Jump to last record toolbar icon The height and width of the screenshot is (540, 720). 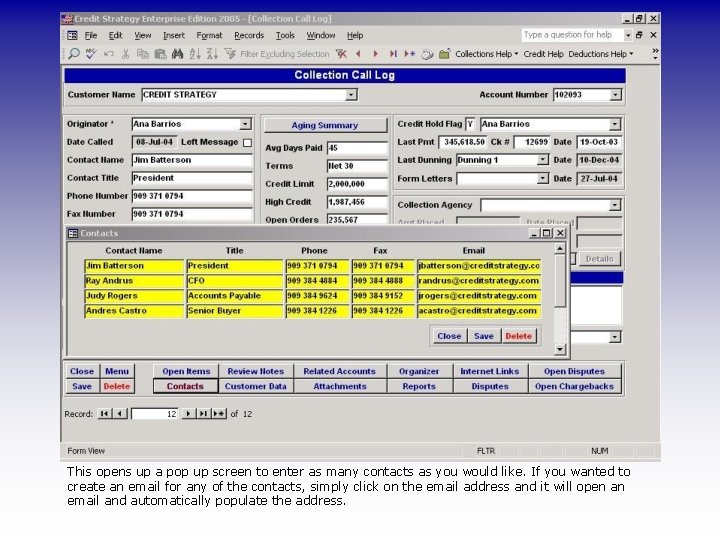pos(393,54)
